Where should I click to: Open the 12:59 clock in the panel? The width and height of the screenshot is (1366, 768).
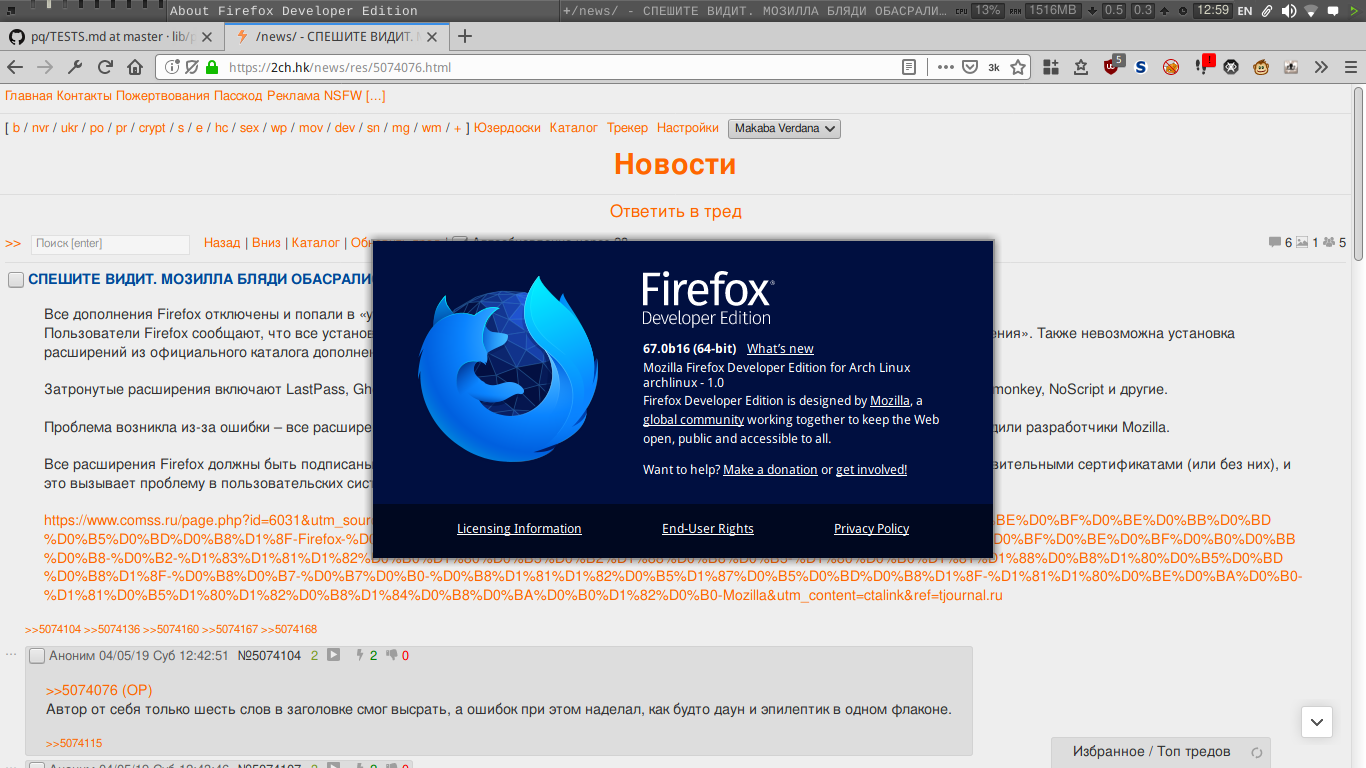pyautogui.click(x=1212, y=11)
